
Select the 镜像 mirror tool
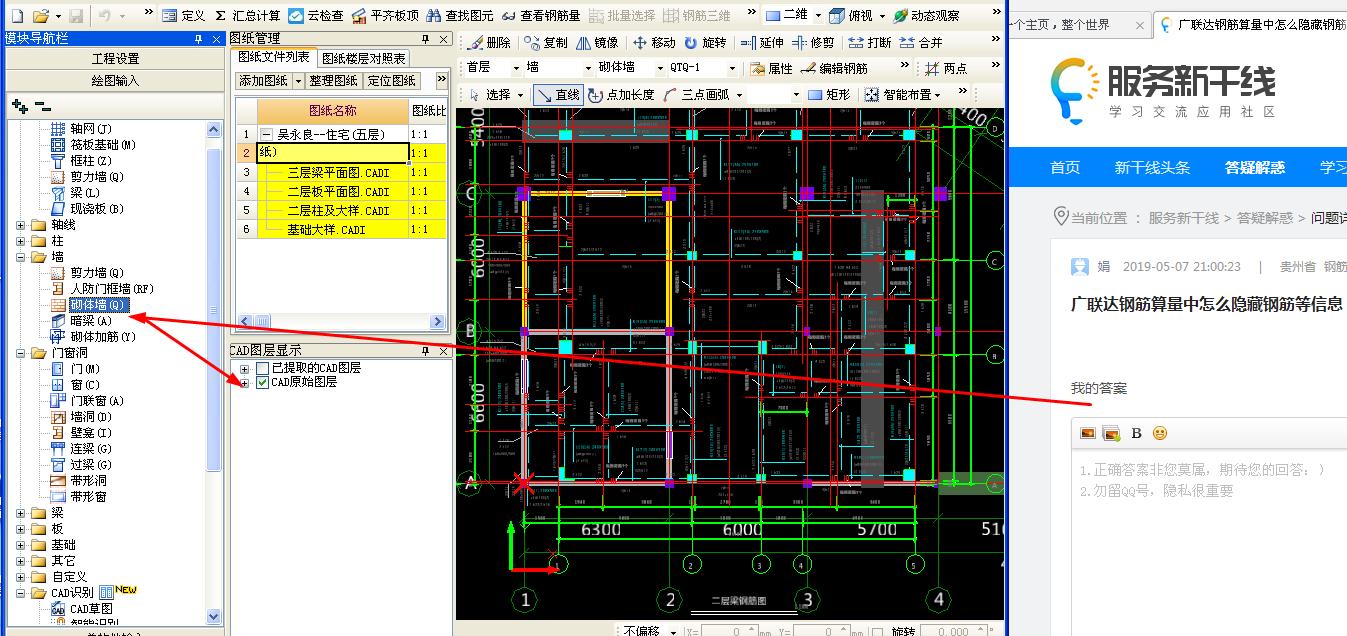(597, 42)
